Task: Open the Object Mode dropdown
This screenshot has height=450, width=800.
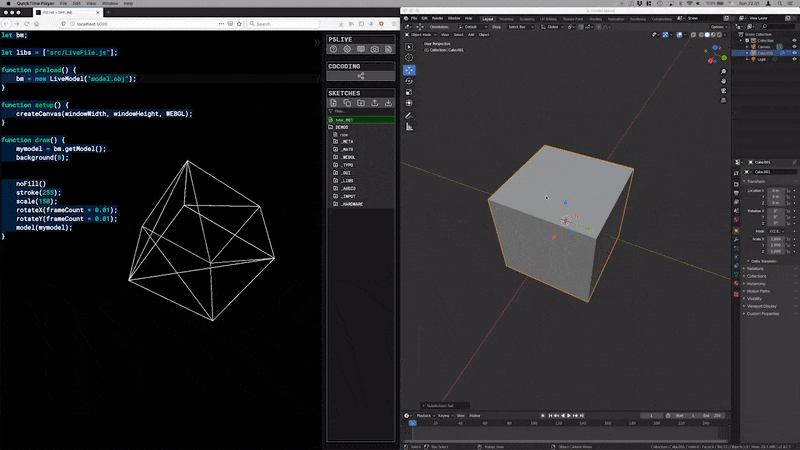Action: pos(421,35)
